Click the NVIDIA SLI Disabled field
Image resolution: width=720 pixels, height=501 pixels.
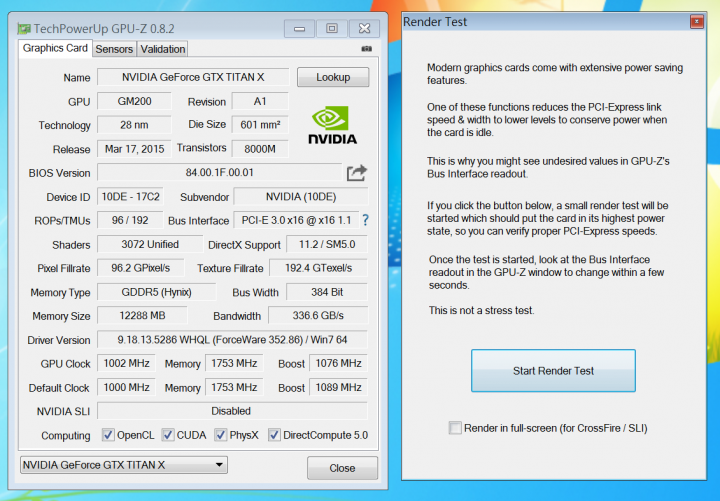point(232,411)
